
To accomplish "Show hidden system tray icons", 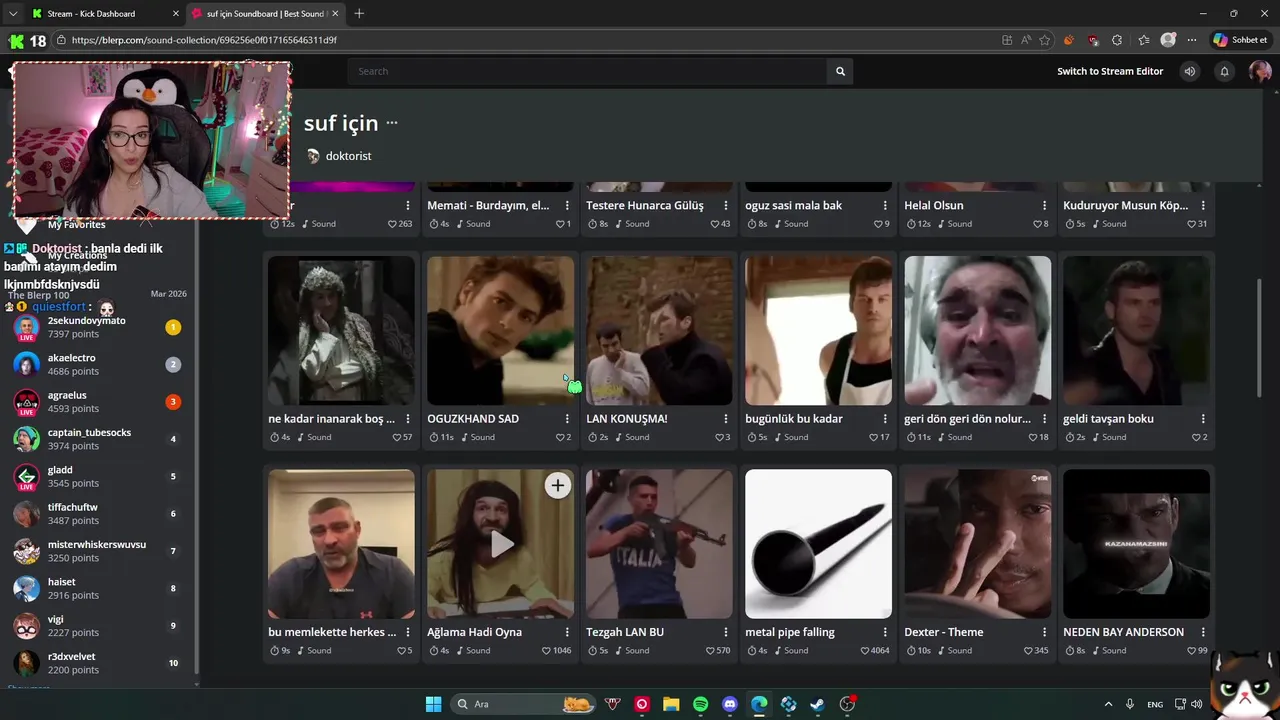I will [1108, 704].
